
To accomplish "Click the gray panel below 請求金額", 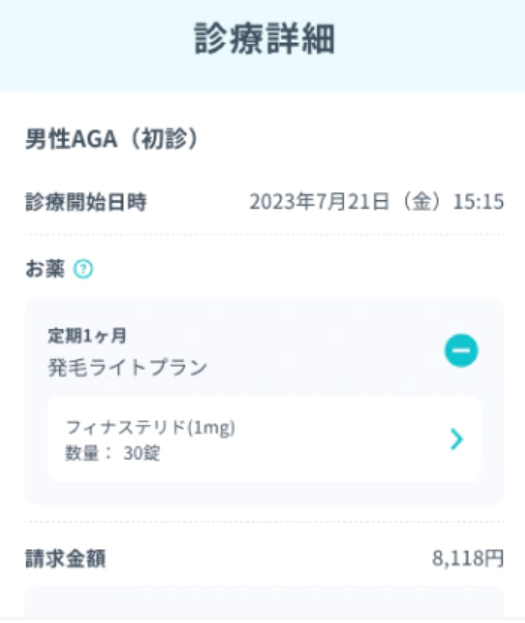I will tap(264, 602).
